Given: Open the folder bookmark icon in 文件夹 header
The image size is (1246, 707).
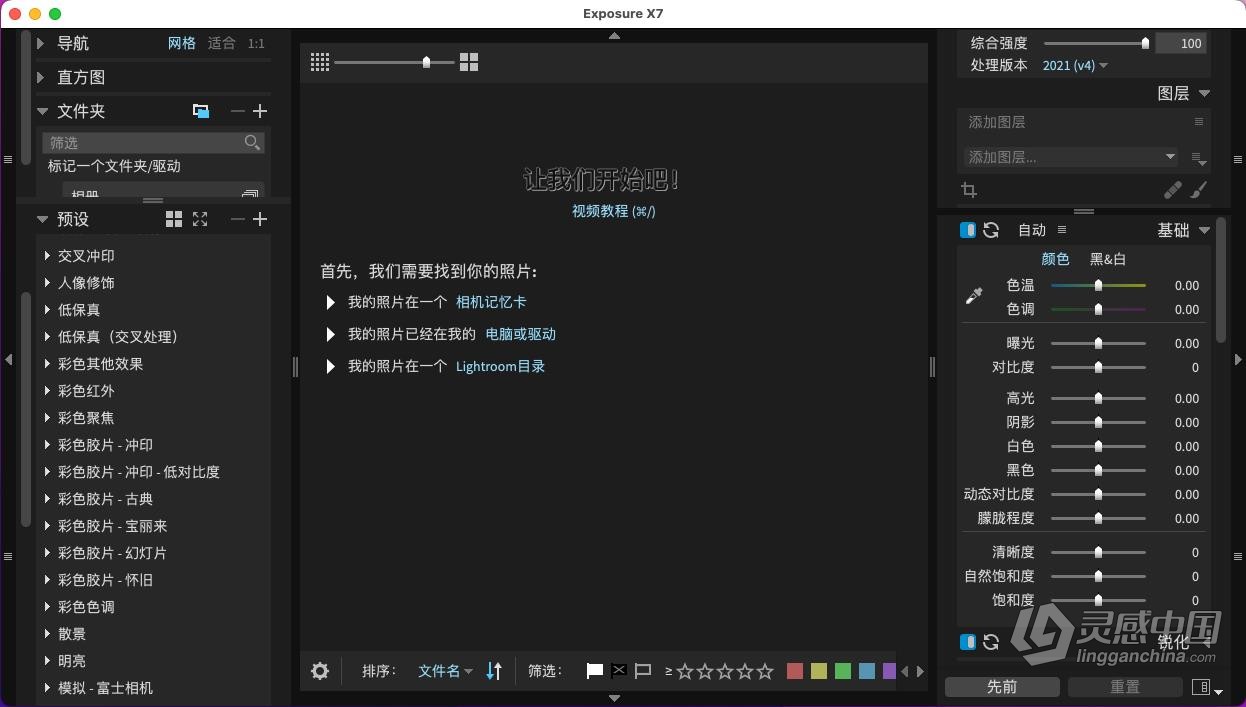Looking at the screenshot, I should coord(201,111).
